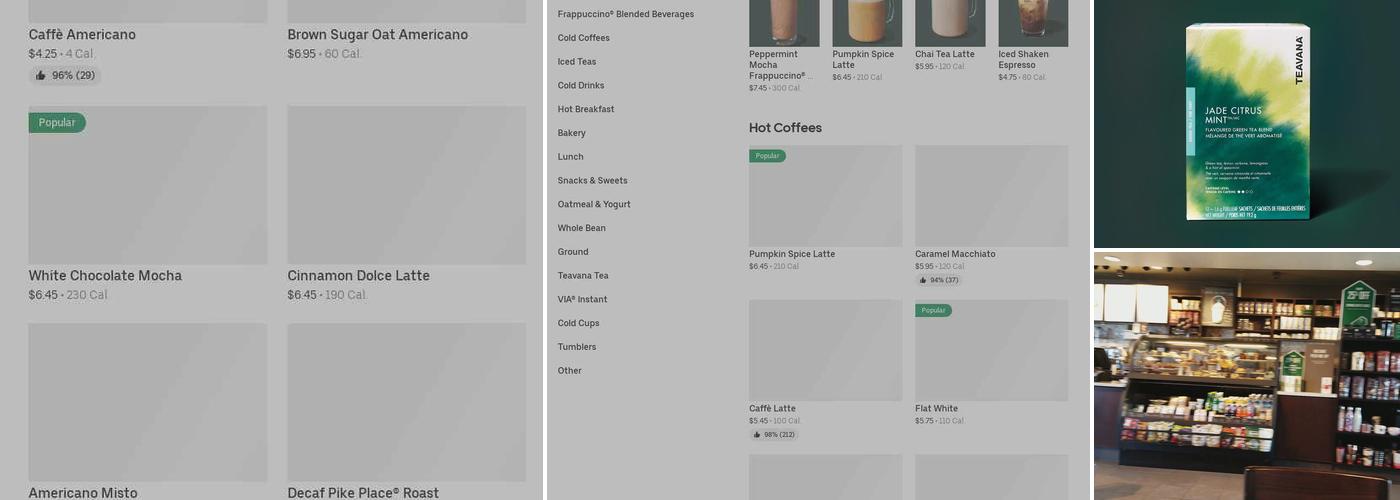Click the Chai Tea Latte thumbnail
1400x500 pixels.
click(x=950, y=23)
